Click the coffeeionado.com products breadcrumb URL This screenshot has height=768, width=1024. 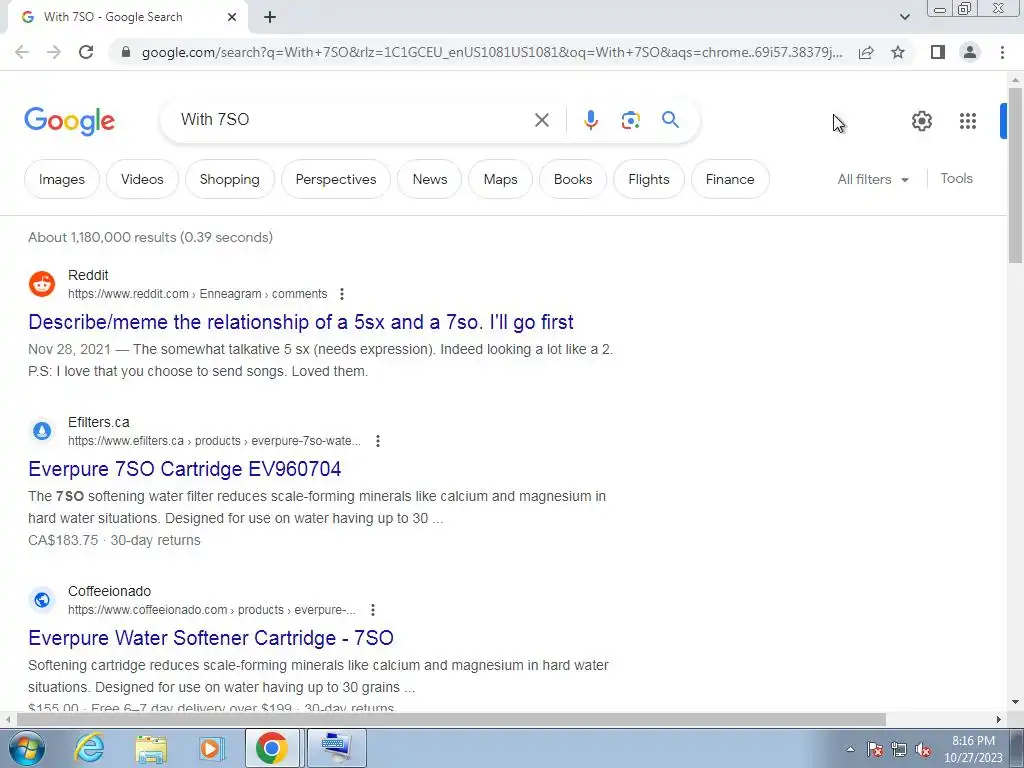tap(212, 610)
